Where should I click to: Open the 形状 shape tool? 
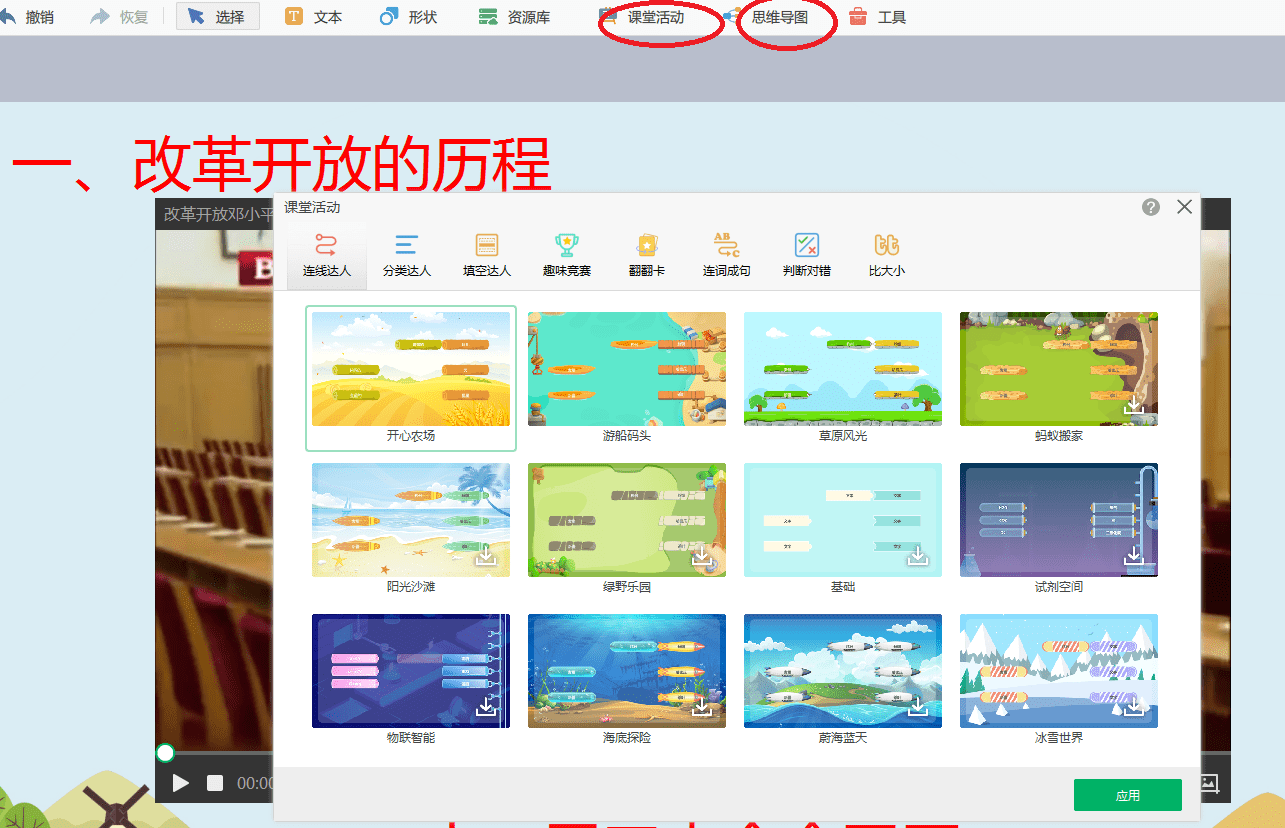coord(409,17)
